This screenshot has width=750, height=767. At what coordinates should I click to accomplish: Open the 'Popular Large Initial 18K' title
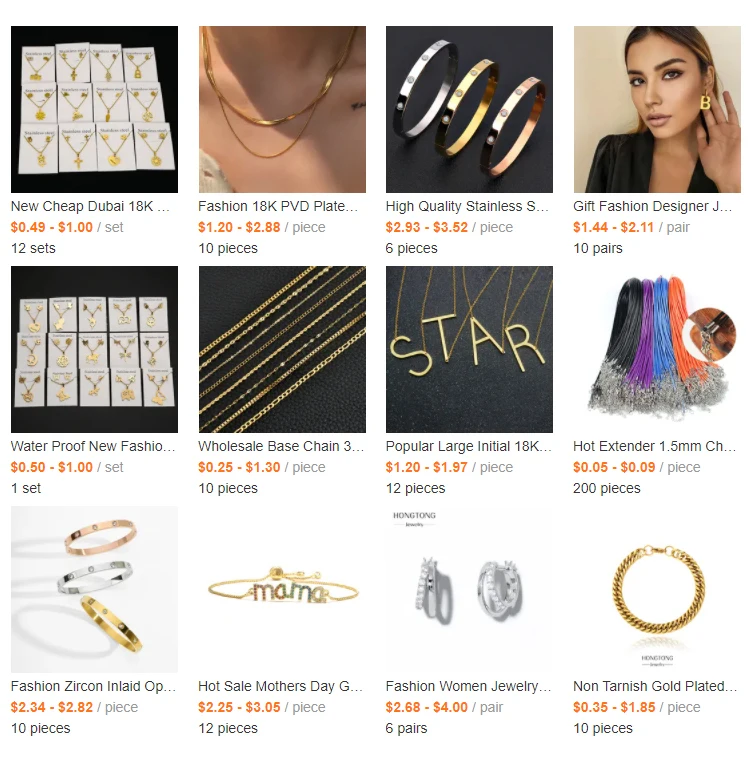click(x=469, y=446)
